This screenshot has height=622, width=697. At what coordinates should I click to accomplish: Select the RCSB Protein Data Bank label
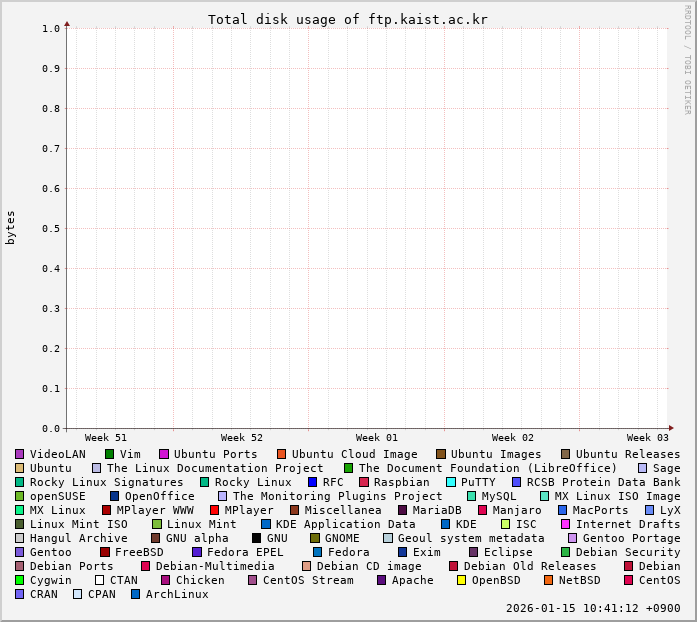pyautogui.click(x=603, y=482)
